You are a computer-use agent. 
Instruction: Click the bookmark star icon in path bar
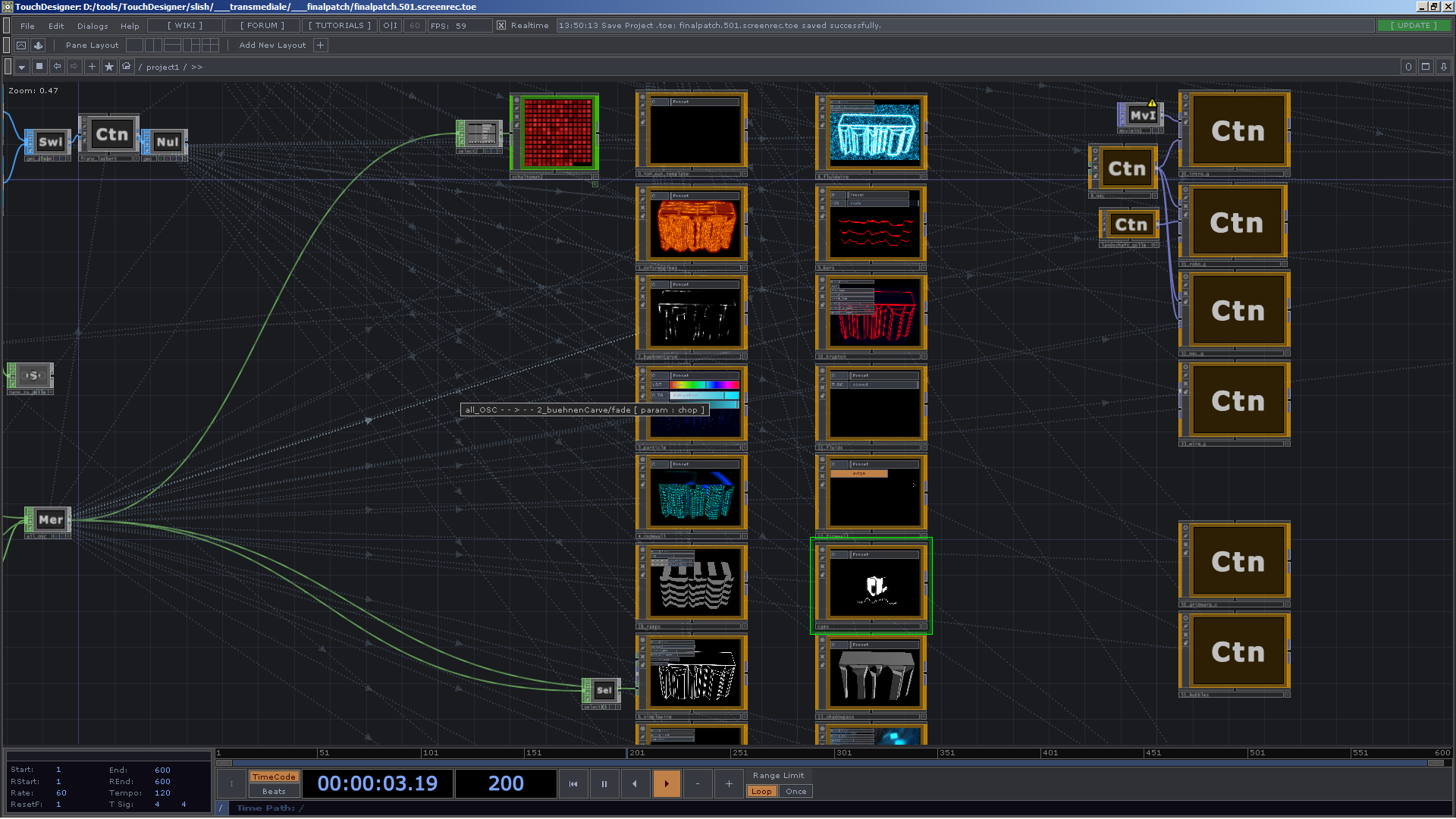pos(109,67)
